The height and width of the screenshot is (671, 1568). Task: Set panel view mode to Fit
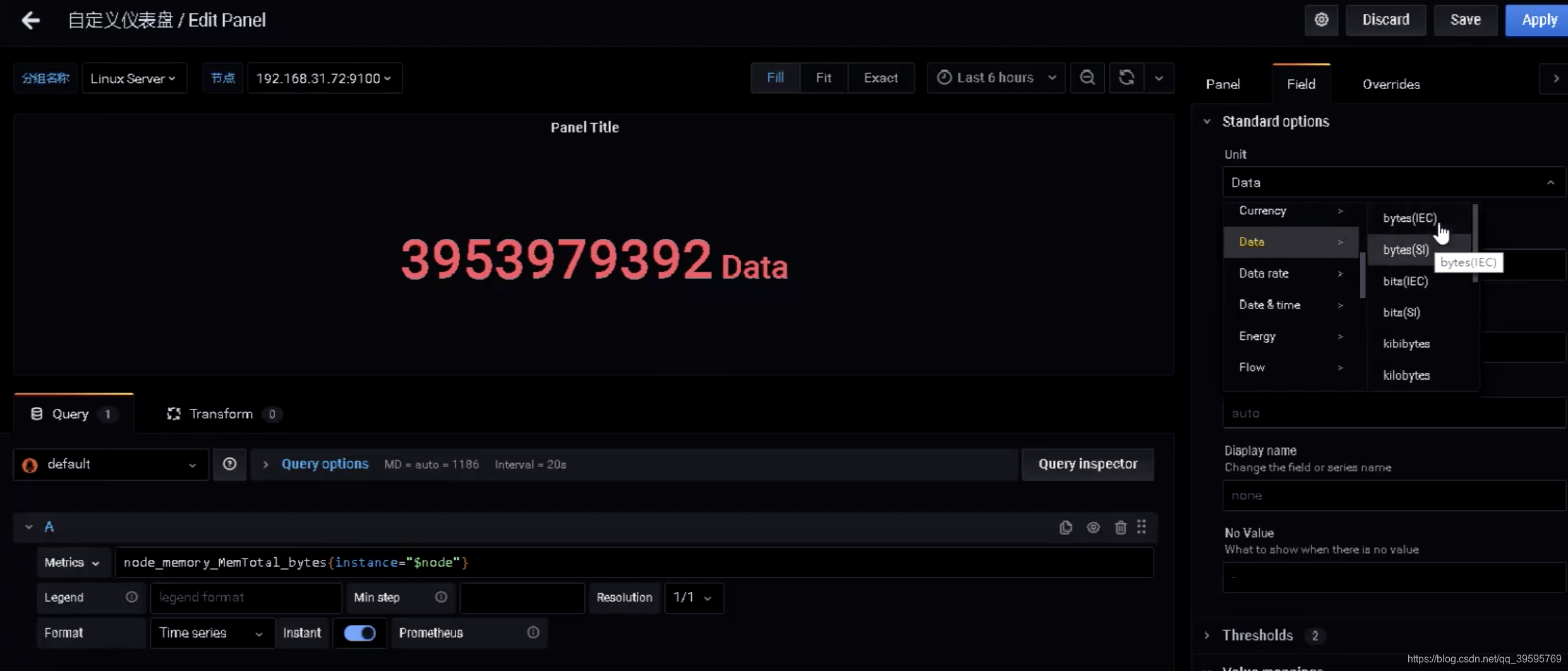pos(823,78)
